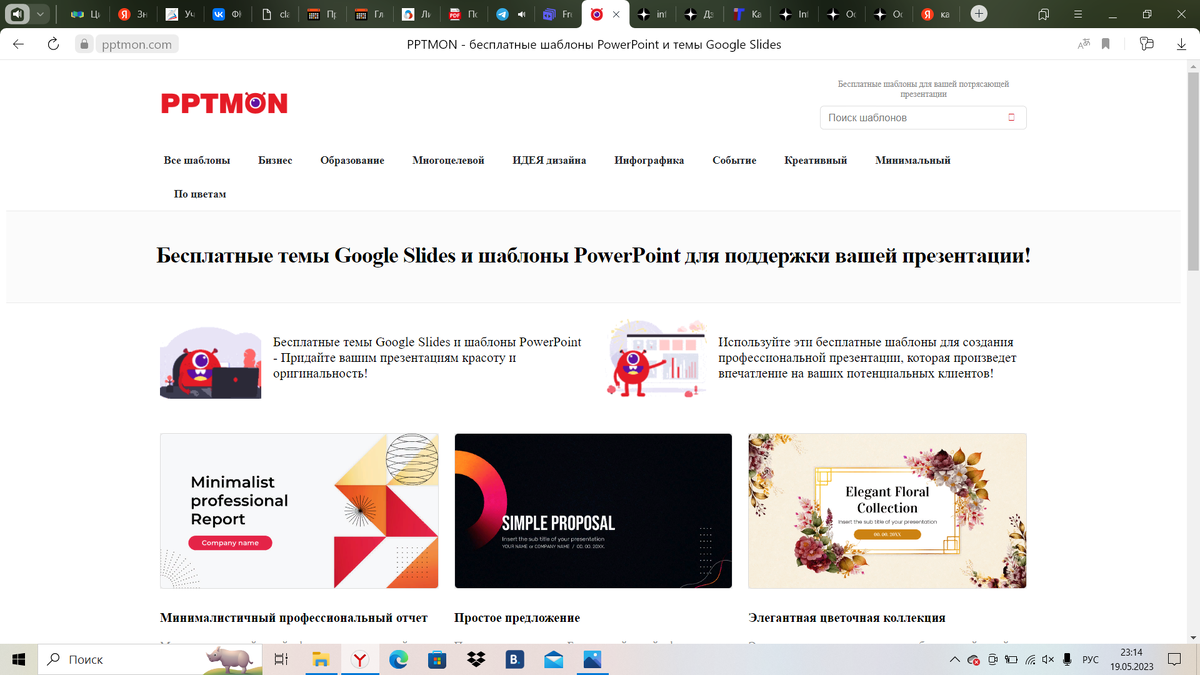Reload the page with the refresh icon
The image size is (1200, 675).
pyautogui.click(x=53, y=44)
